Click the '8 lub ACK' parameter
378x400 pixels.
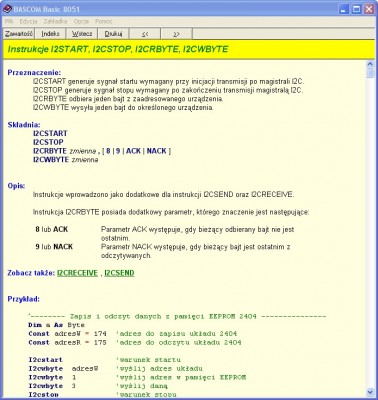(52, 229)
